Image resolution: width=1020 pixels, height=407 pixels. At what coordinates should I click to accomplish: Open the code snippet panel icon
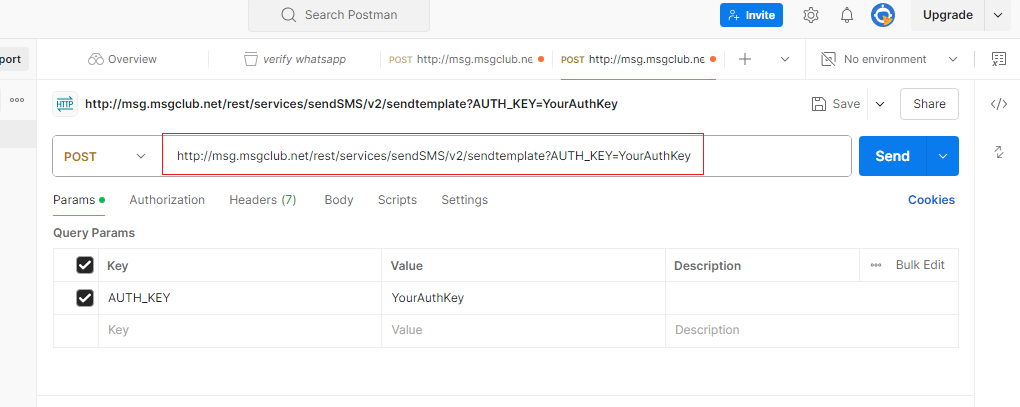999,104
